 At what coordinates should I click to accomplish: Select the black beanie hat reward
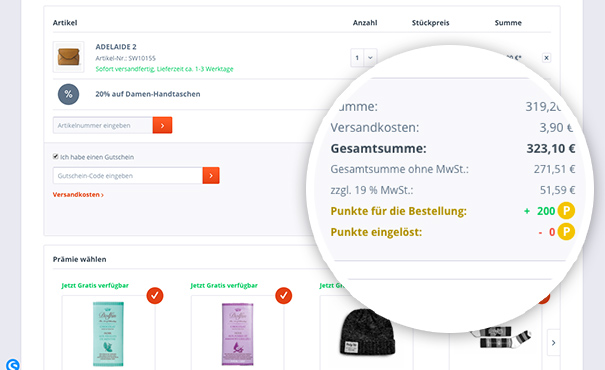367,333
